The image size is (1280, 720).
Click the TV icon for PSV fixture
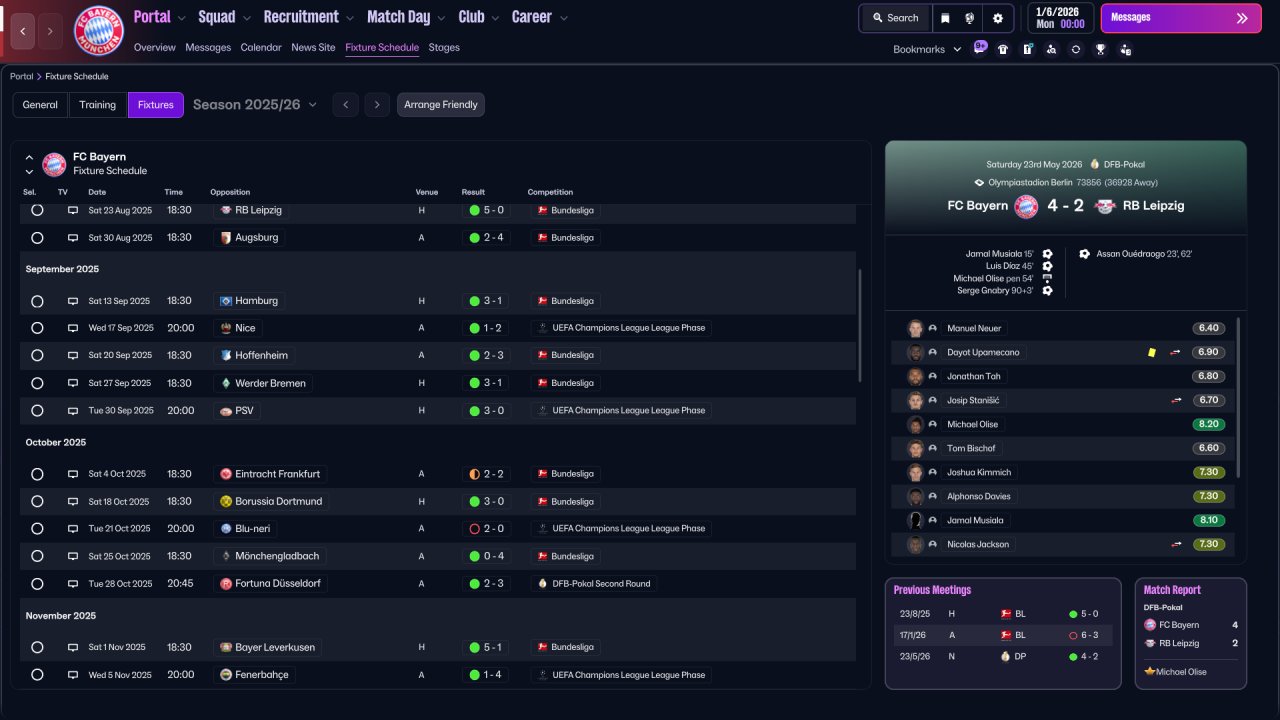72,410
